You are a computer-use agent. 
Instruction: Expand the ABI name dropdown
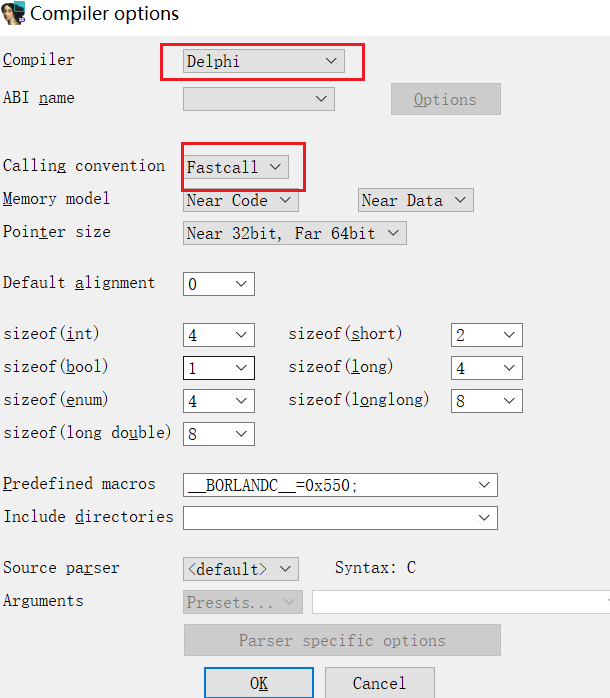point(258,98)
